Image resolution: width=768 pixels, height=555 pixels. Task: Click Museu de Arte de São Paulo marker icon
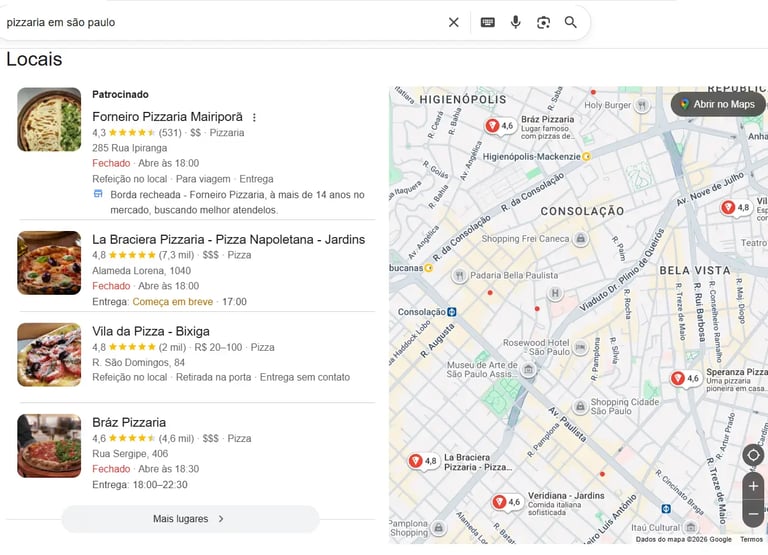pyautogui.click(x=528, y=369)
